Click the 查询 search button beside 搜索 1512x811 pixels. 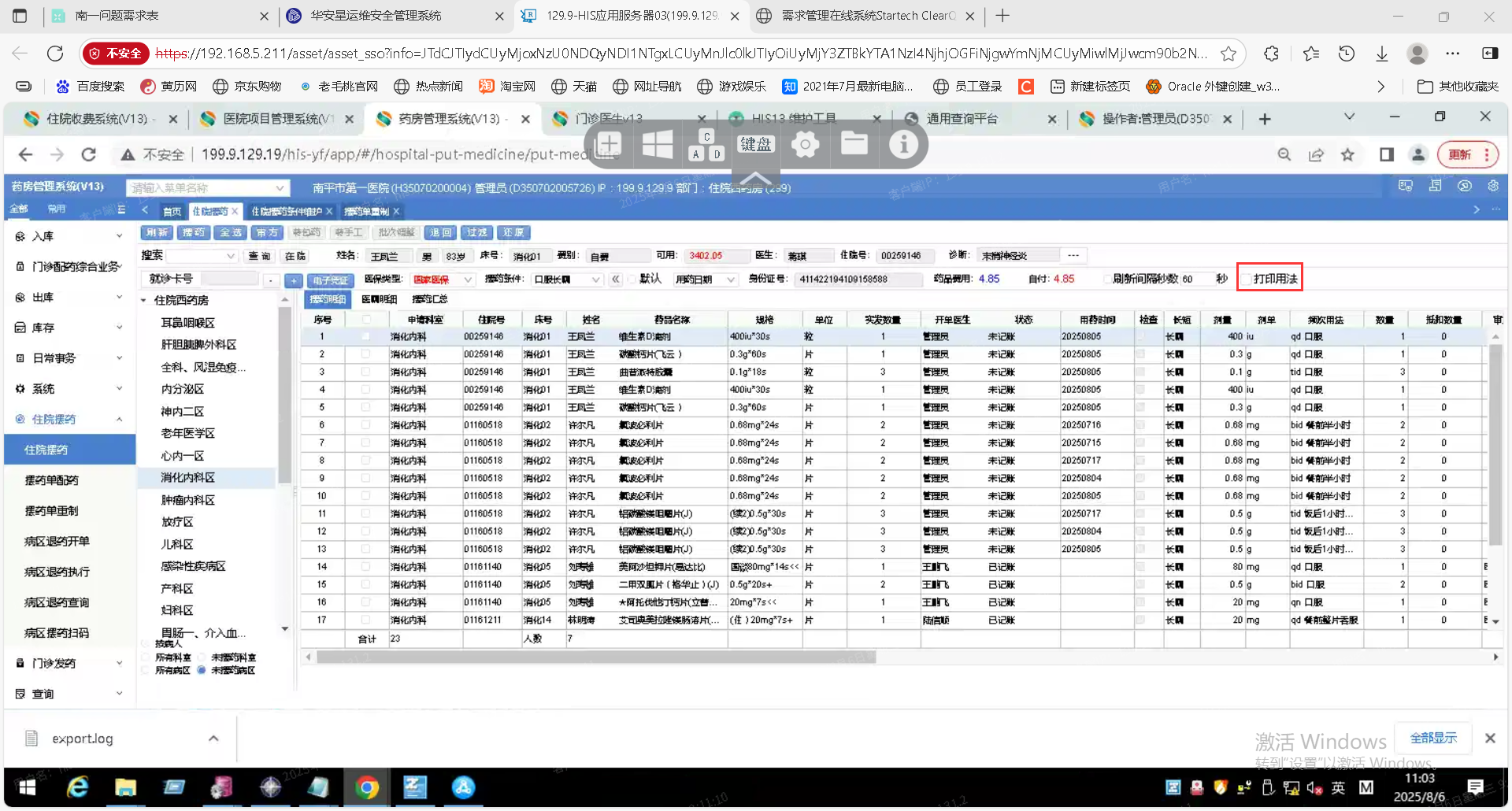259,256
